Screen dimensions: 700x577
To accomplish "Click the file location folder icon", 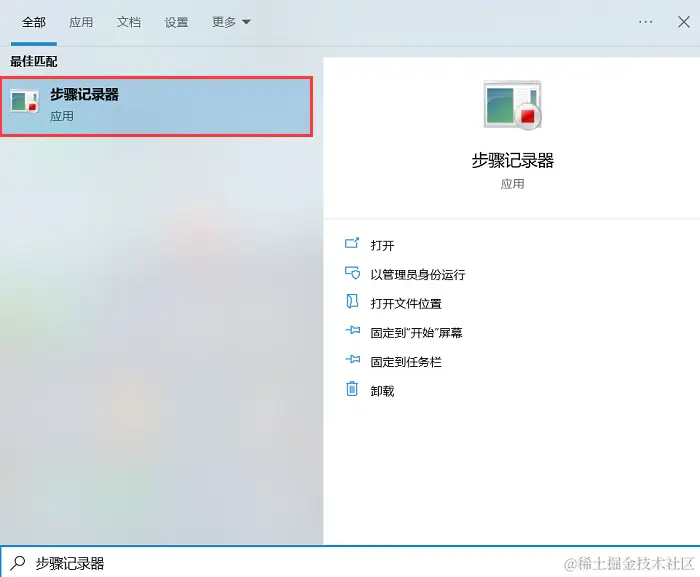I will tap(352, 301).
